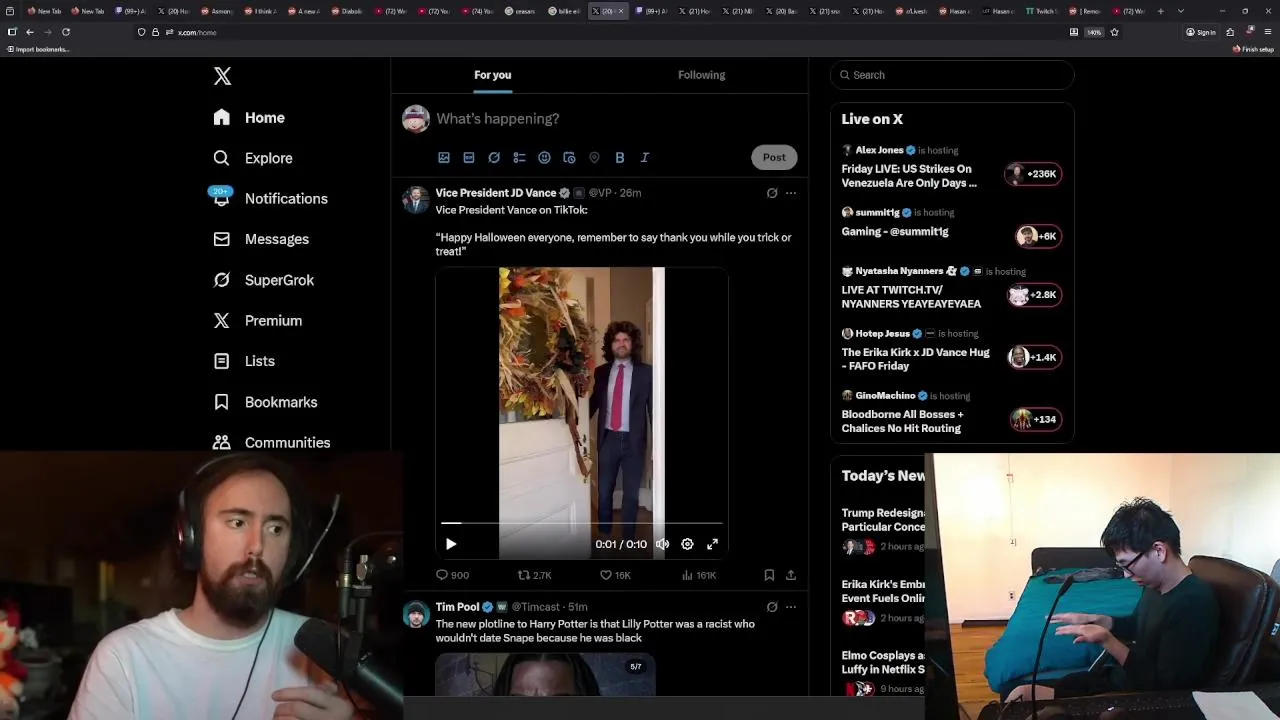Open the Home page in sidebar

(x=250, y=118)
